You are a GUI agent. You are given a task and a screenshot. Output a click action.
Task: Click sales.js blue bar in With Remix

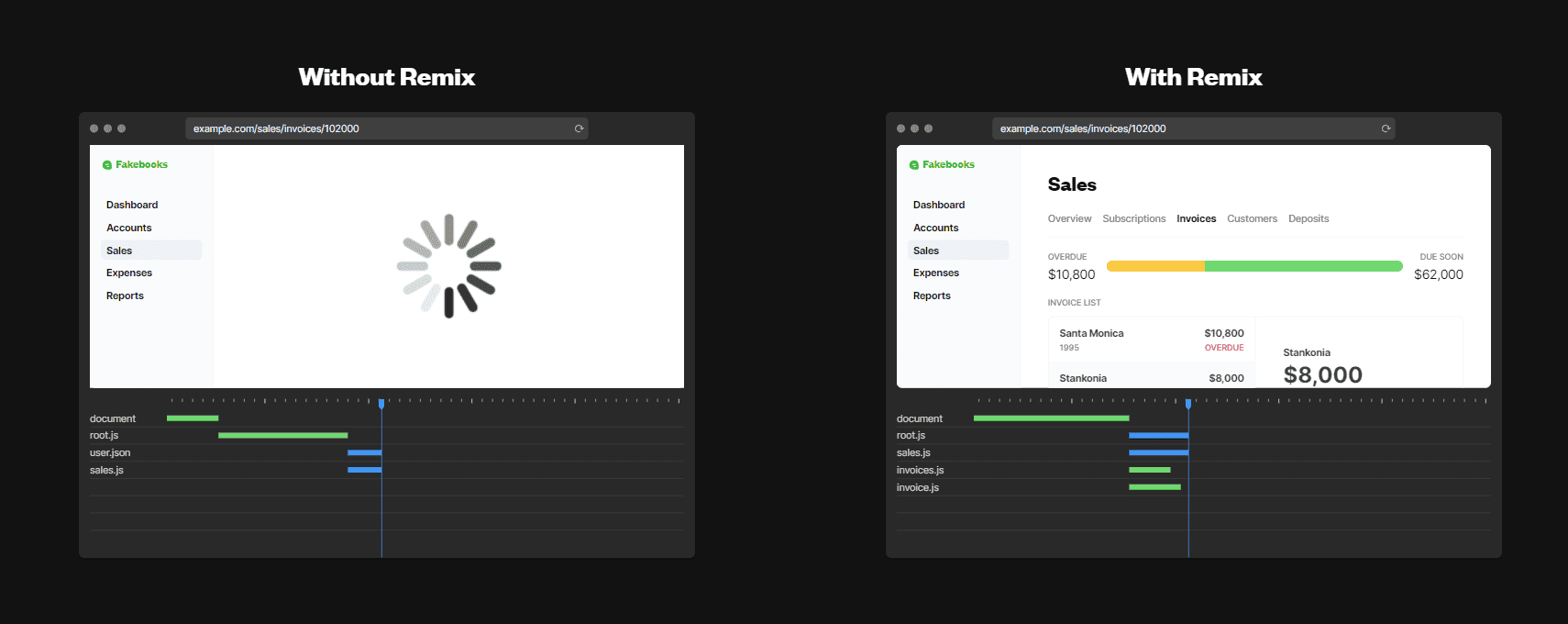click(1158, 452)
